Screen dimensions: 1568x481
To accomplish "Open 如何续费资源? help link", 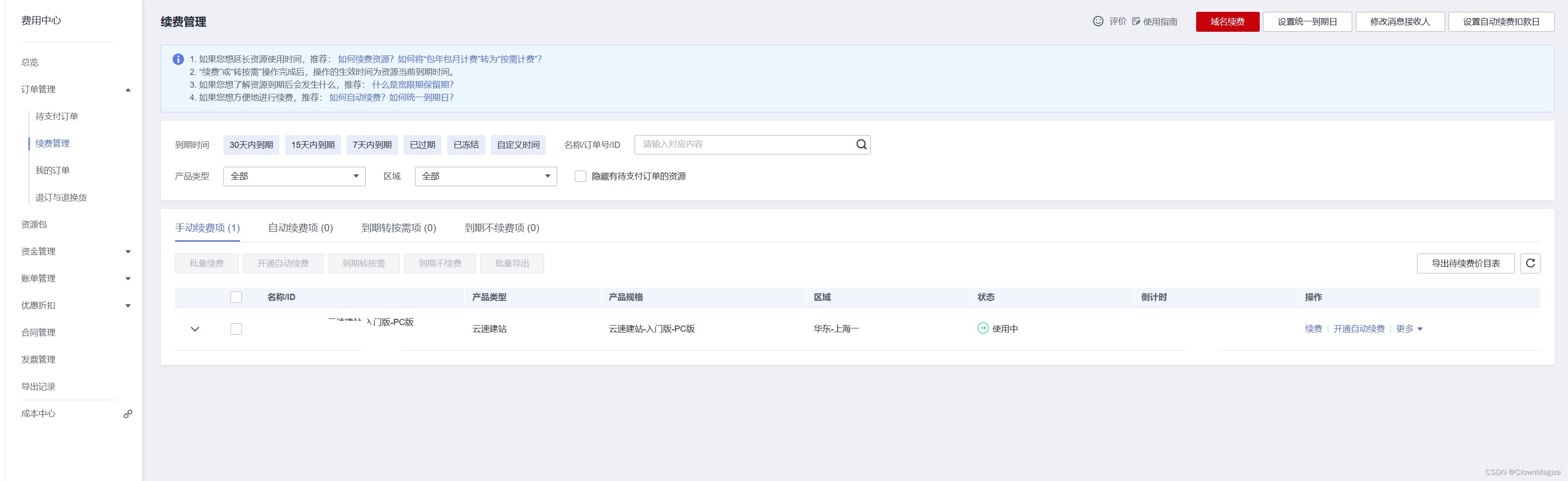I will tap(366, 59).
